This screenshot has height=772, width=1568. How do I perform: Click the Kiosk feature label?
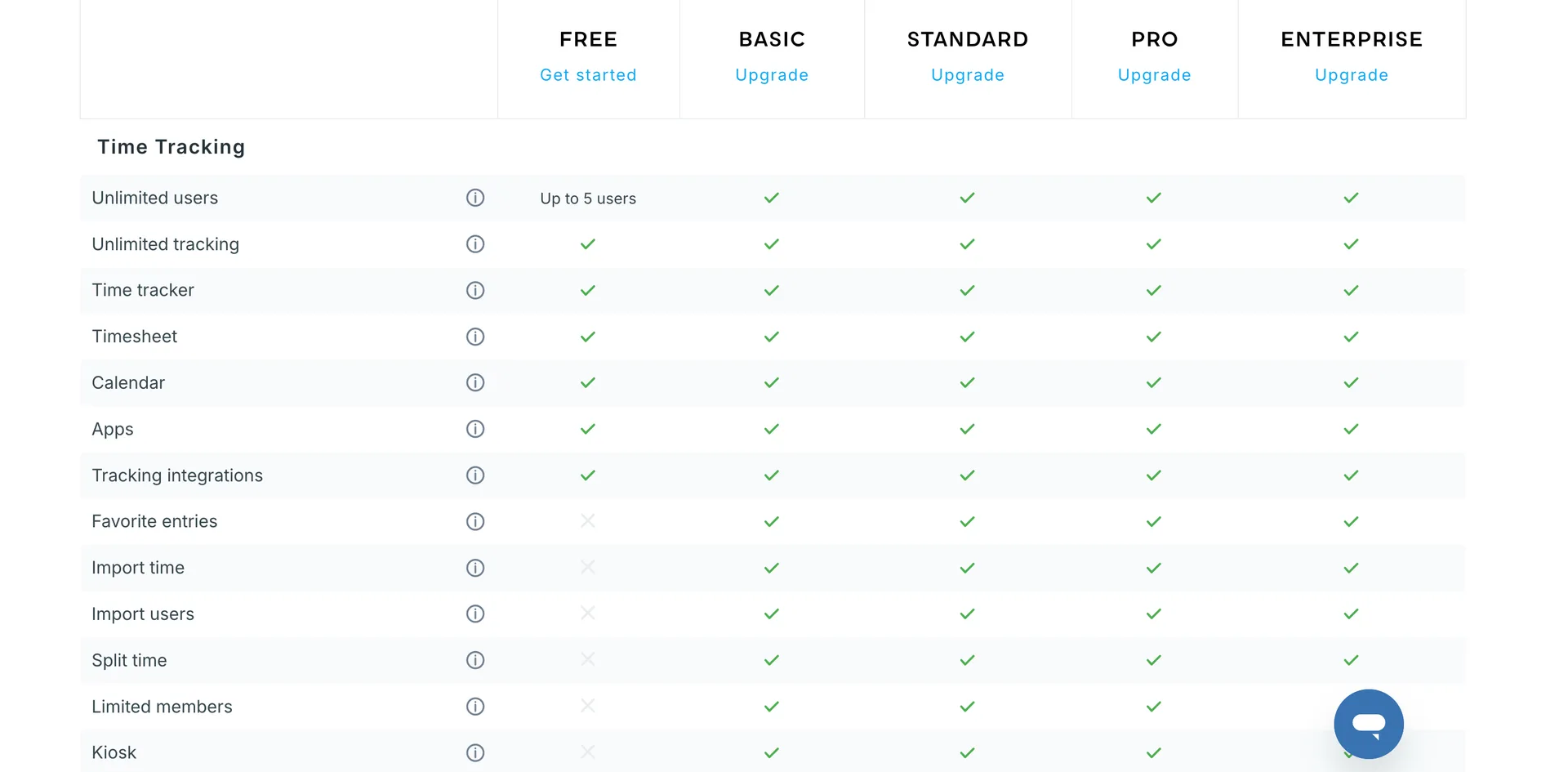[x=114, y=752]
